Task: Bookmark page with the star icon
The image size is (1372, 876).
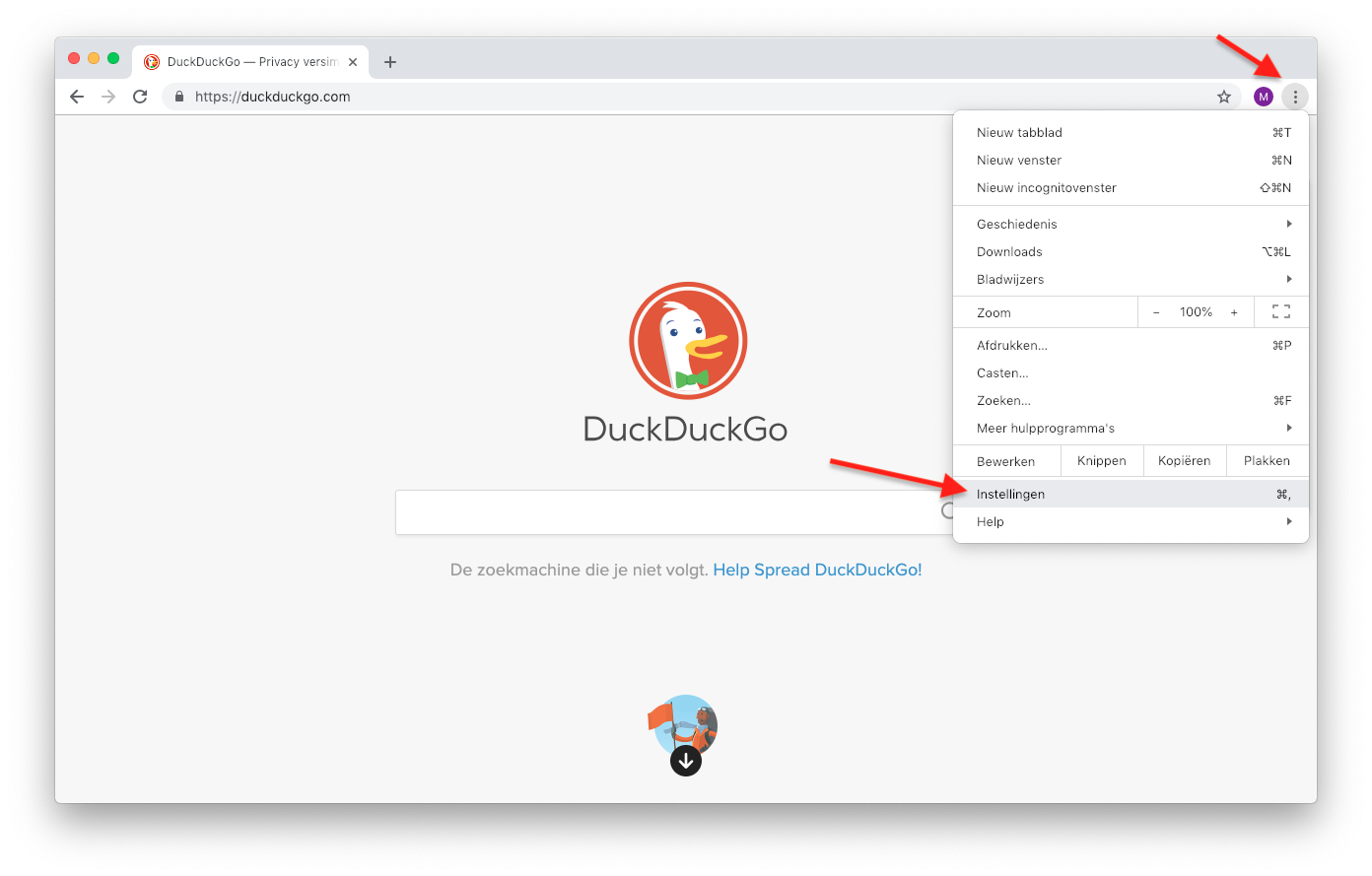Action: pos(1224,97)
